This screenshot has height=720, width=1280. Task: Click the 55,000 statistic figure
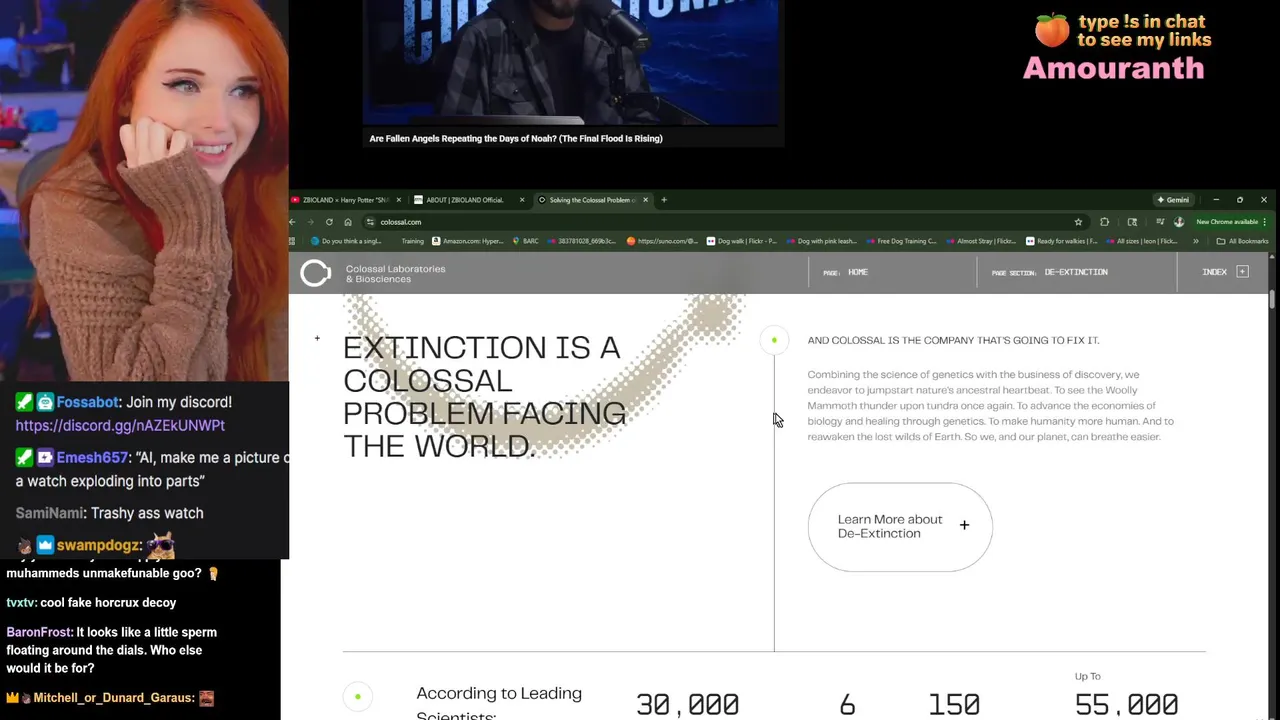(x=1126, y=704)
